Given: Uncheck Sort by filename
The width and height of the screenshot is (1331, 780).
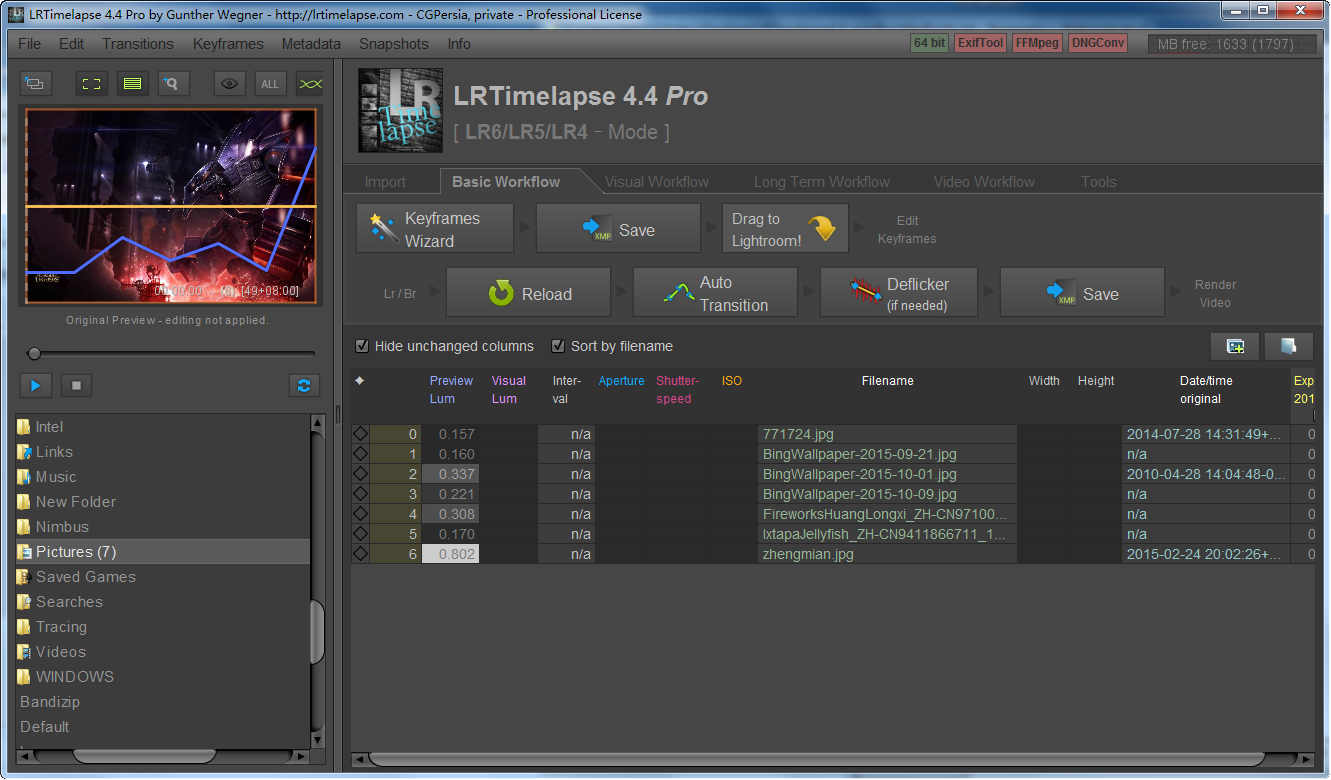Looking at the screenshot, I should [x=558, y=346].
